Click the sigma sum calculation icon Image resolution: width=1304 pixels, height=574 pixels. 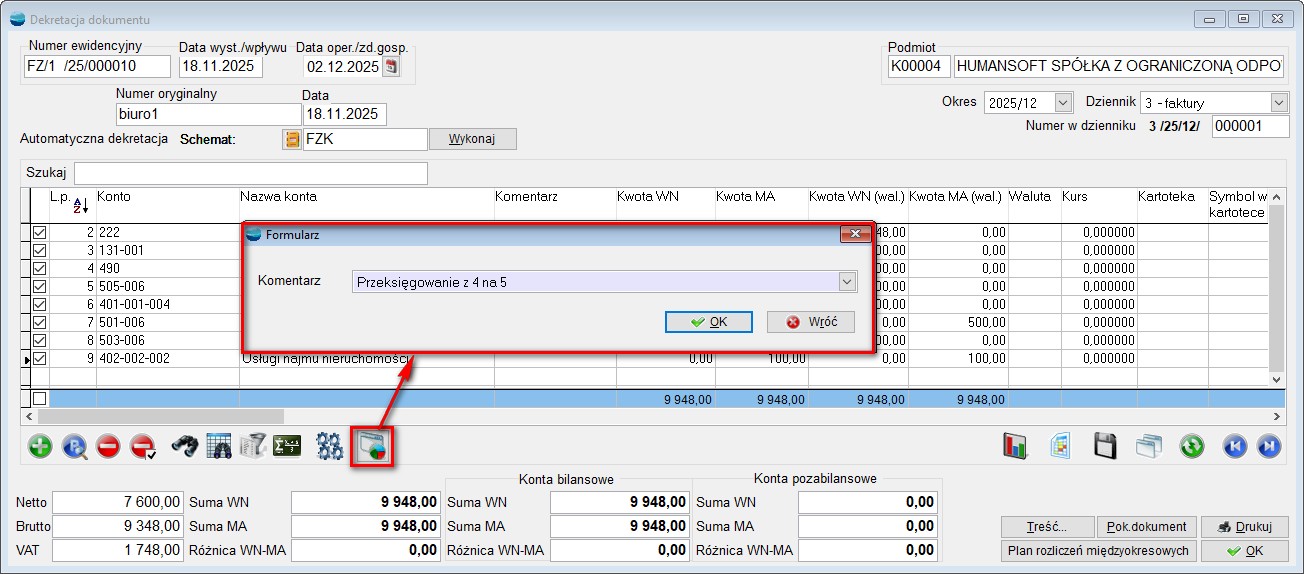[x=288, y=447]
